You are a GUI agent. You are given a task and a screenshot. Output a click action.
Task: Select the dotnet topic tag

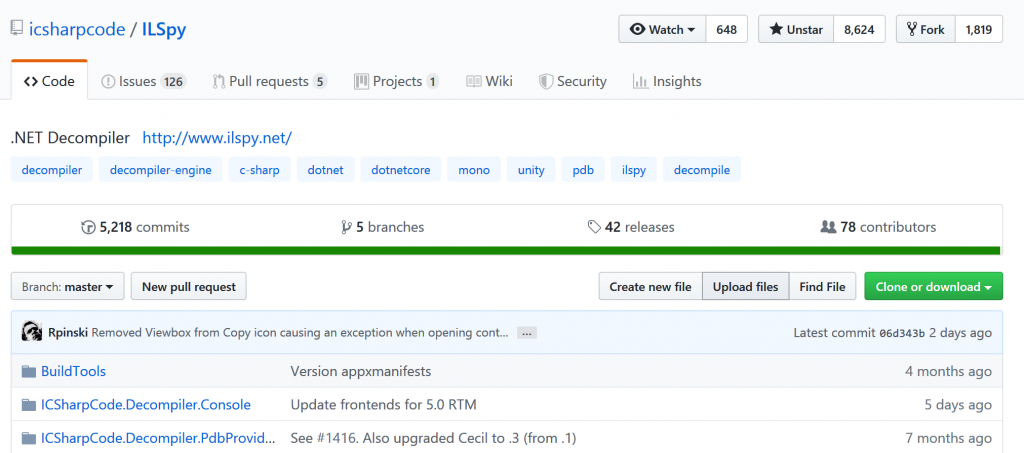click(x=325, y=170)
